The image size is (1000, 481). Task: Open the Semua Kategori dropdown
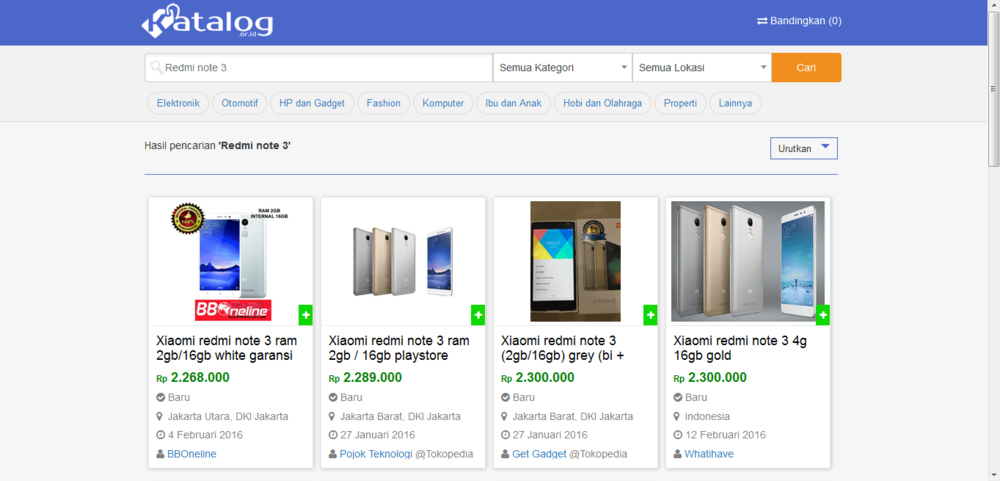click(562, 68)
